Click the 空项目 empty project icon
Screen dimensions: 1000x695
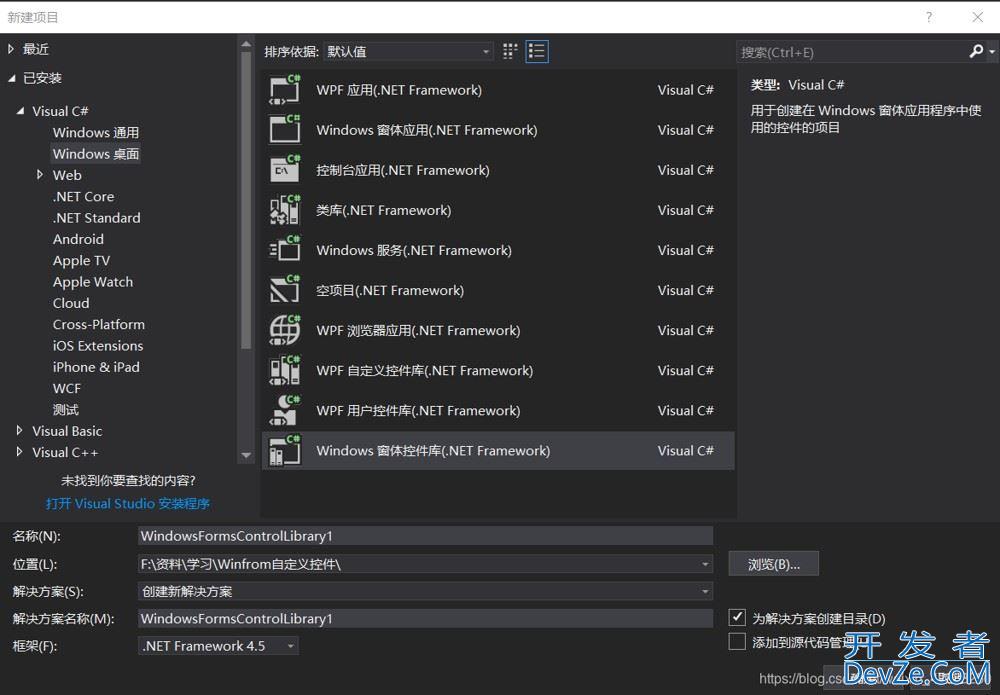pos(284,290)
